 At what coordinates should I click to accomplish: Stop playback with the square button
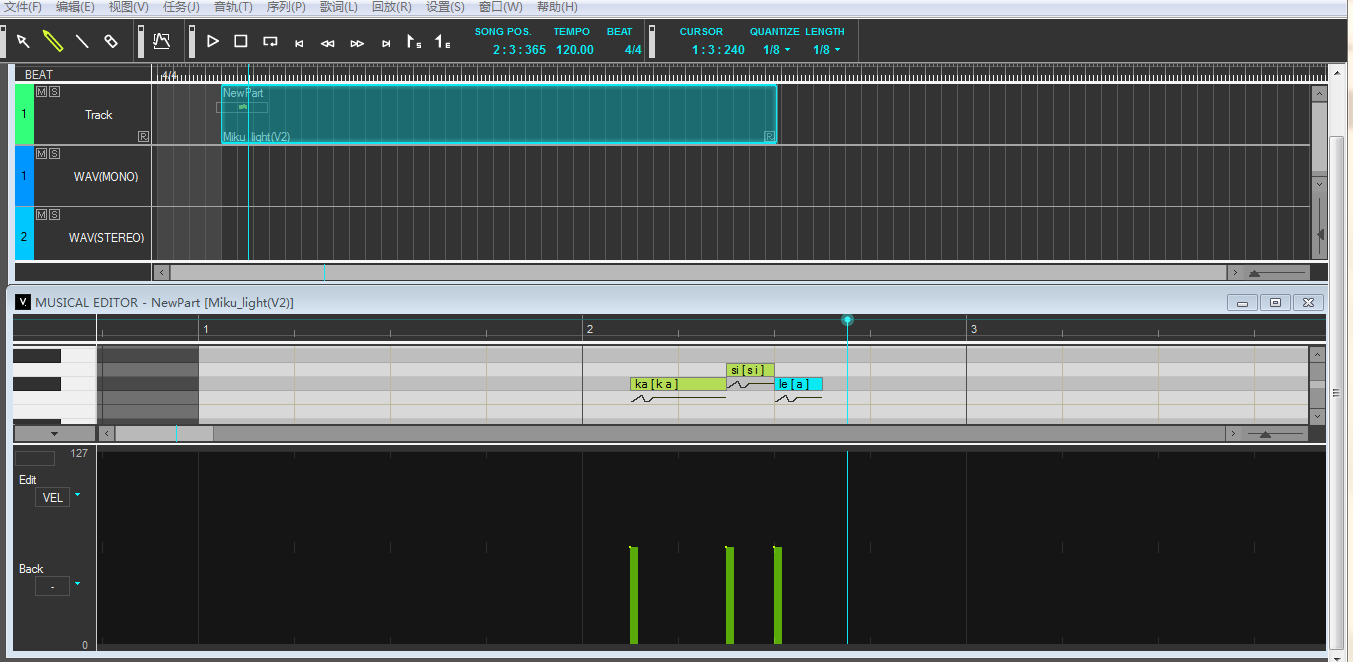tap(241, 41)
